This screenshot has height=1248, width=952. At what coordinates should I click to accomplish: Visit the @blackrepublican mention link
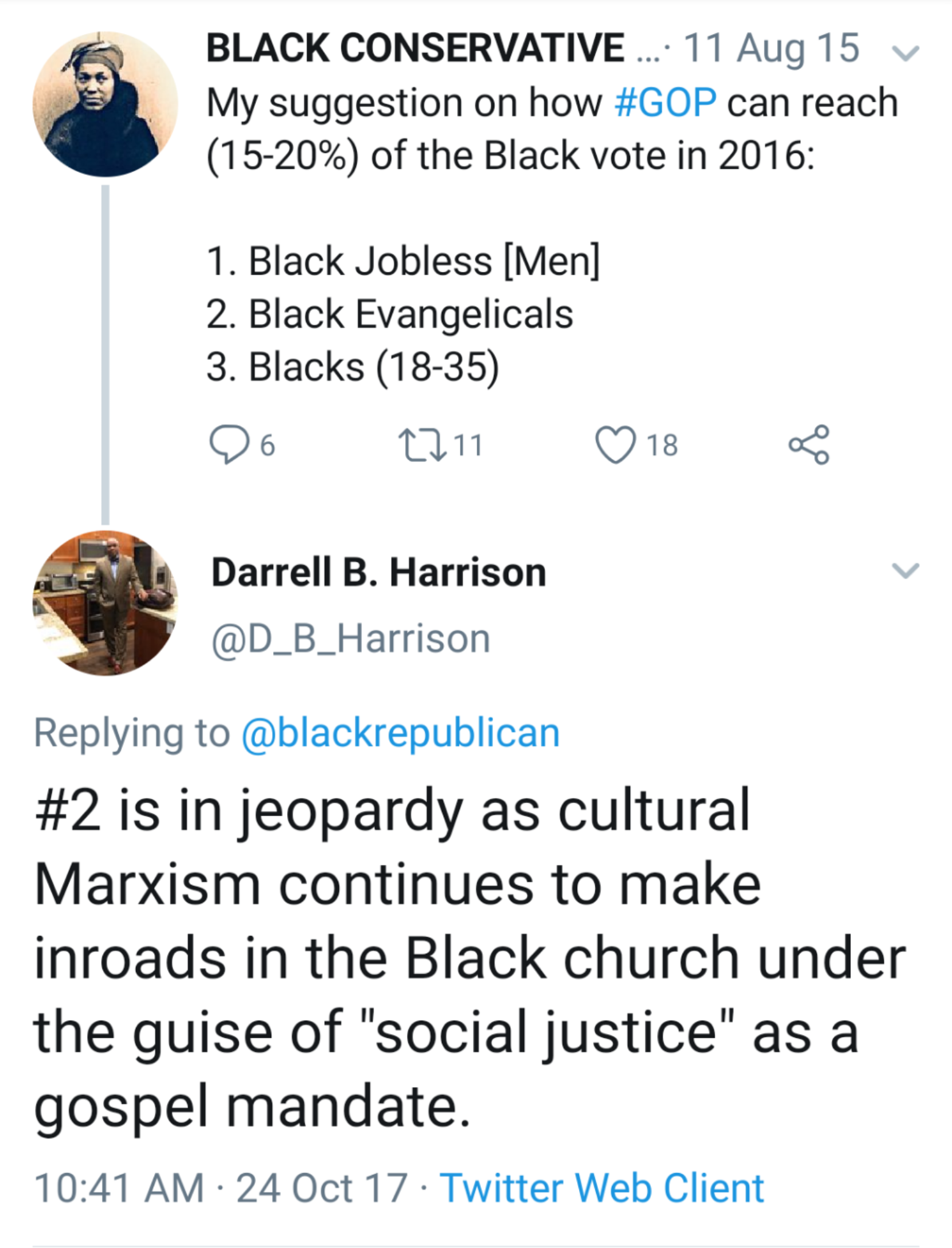tap(400, 732)
